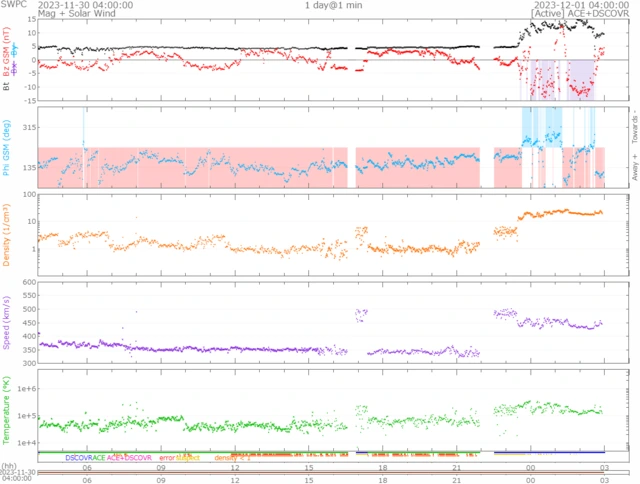Click the magenta ACE+DSCOVR legend entry
640x484 pixels.
click(x=132, y=458)
